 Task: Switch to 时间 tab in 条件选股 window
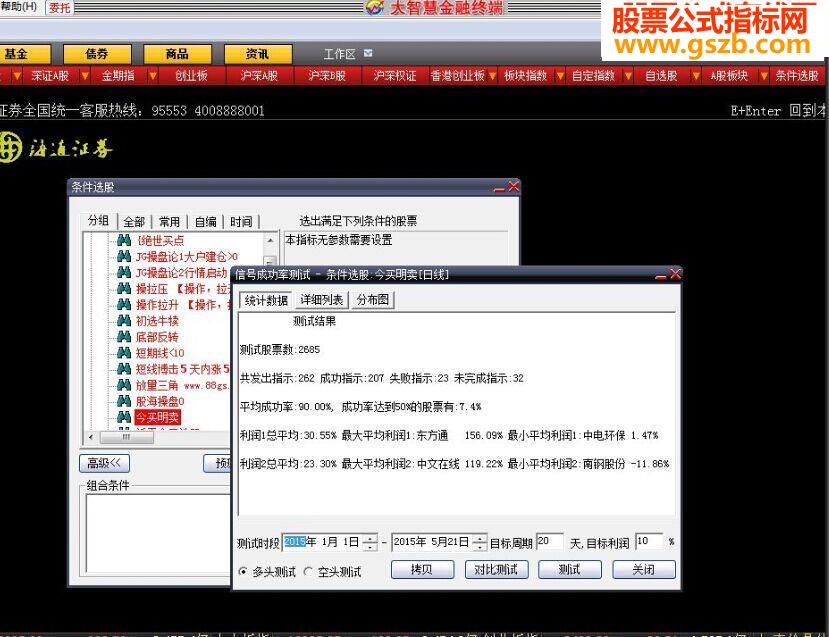[241, 221]
